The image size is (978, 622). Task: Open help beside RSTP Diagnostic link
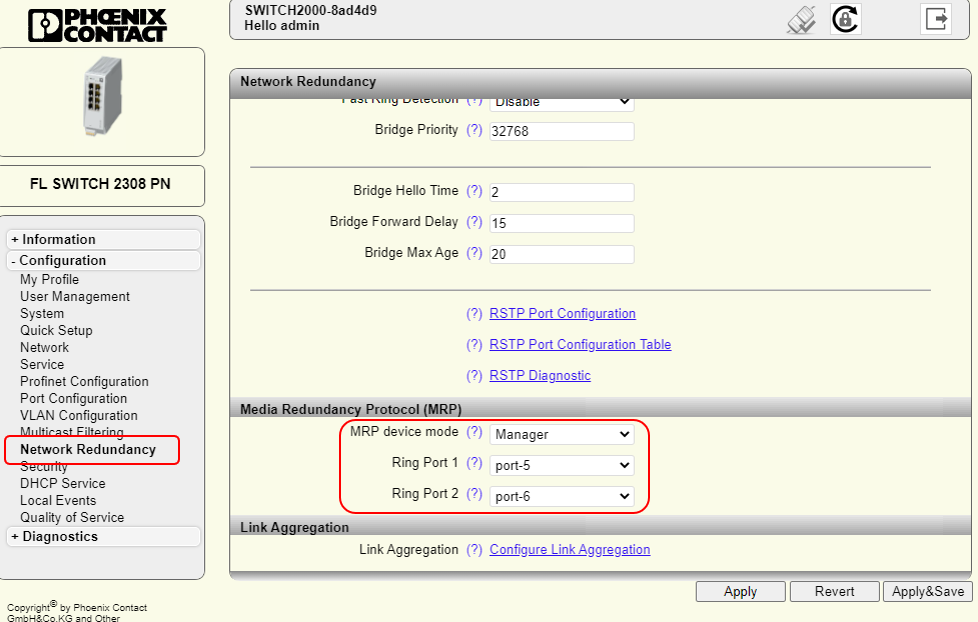[x=474, y=375]
